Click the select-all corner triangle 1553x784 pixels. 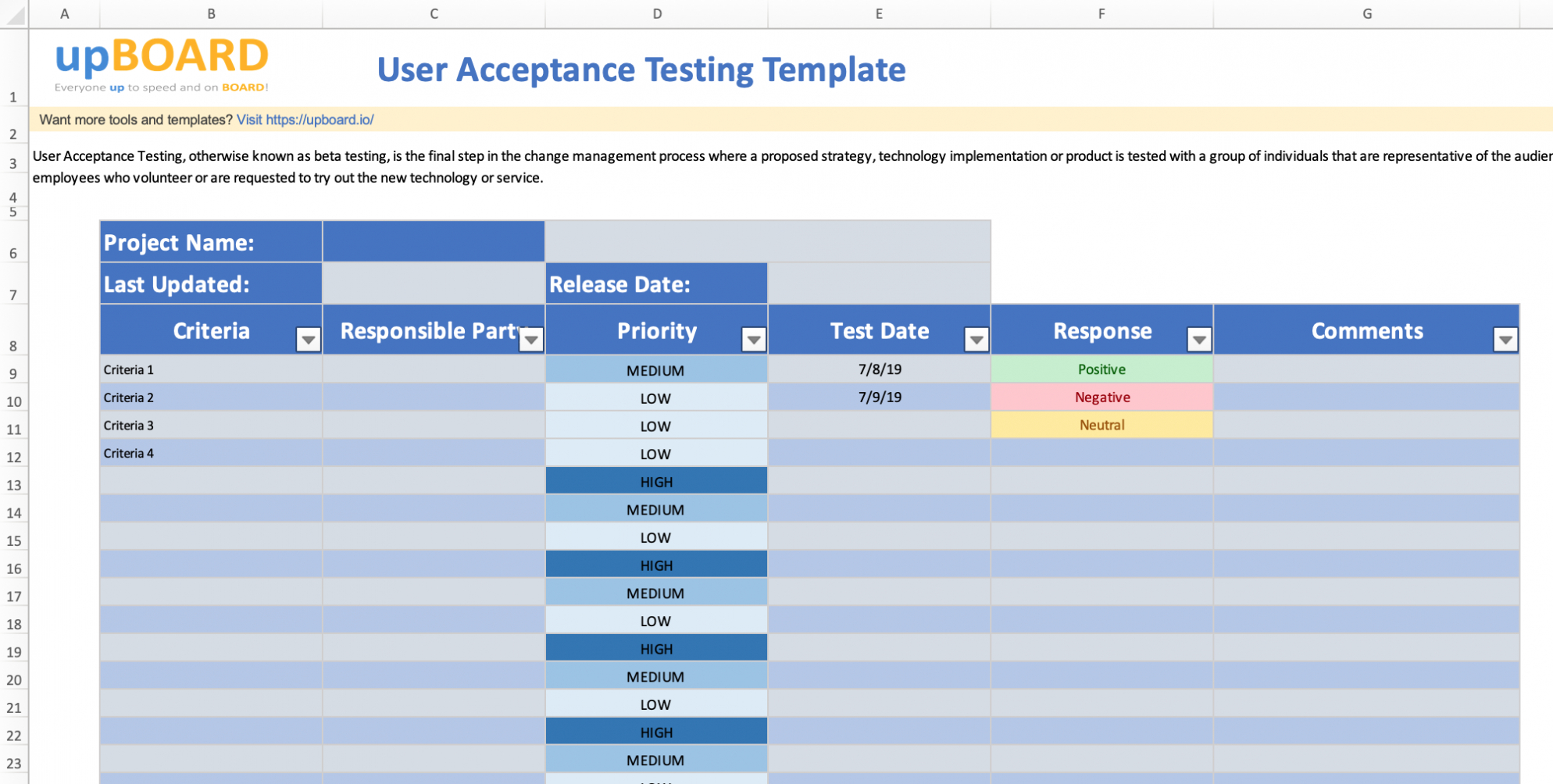click(x=14, y=14)
